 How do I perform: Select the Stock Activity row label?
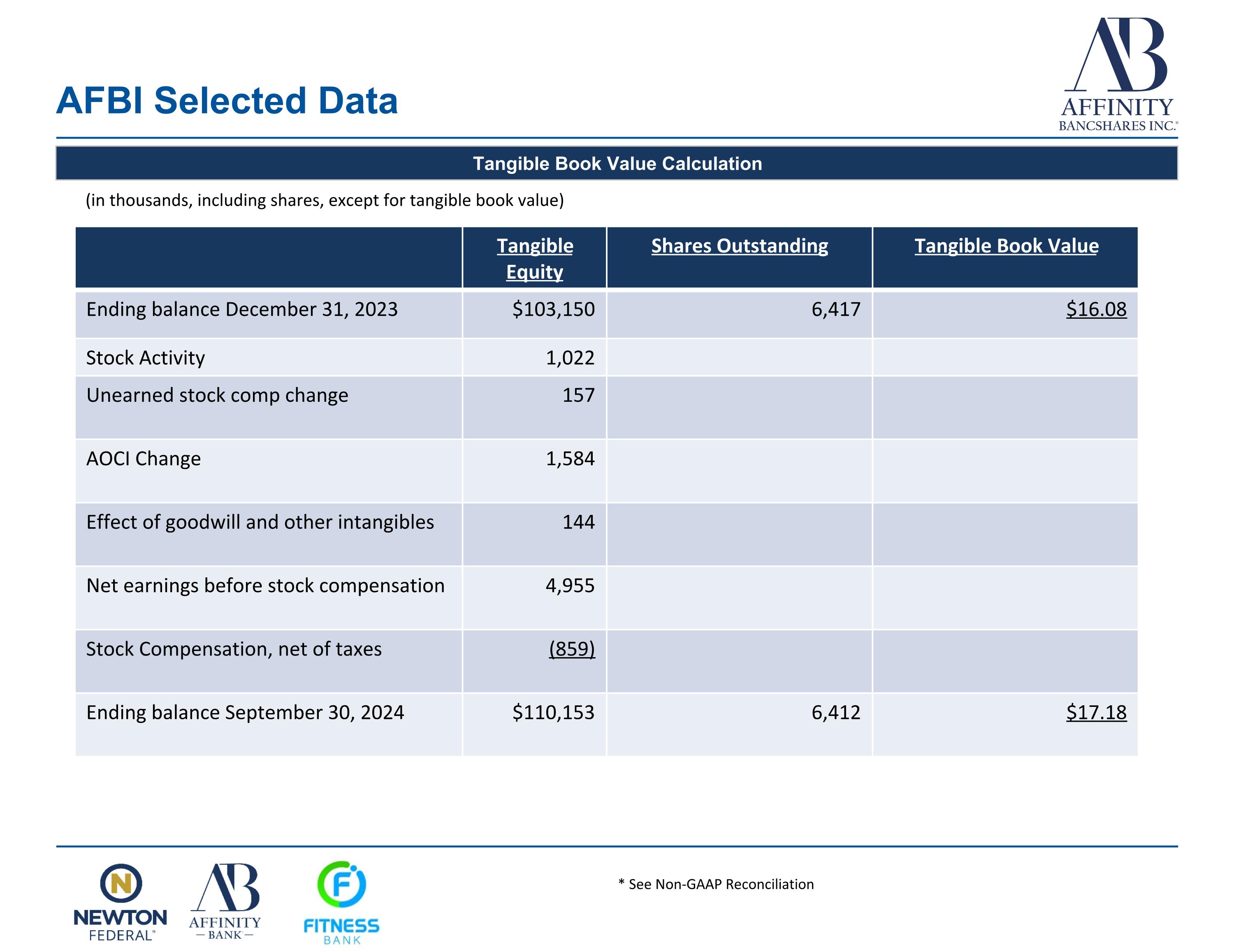pyautogui.click(x=145, y=358)
